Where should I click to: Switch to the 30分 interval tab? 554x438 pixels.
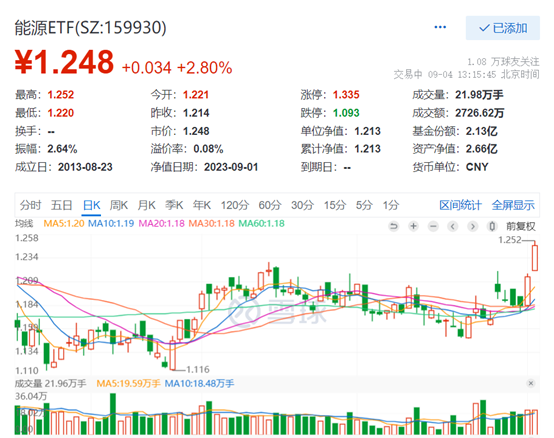[x=302, y=205]
